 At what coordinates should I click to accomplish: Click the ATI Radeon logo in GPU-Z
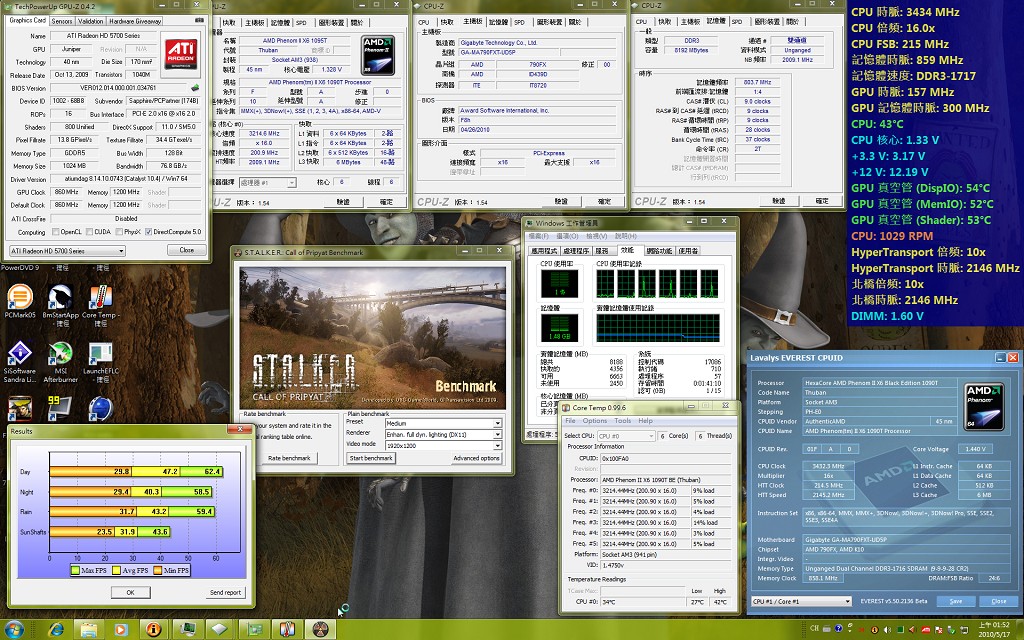click(180, 54)
